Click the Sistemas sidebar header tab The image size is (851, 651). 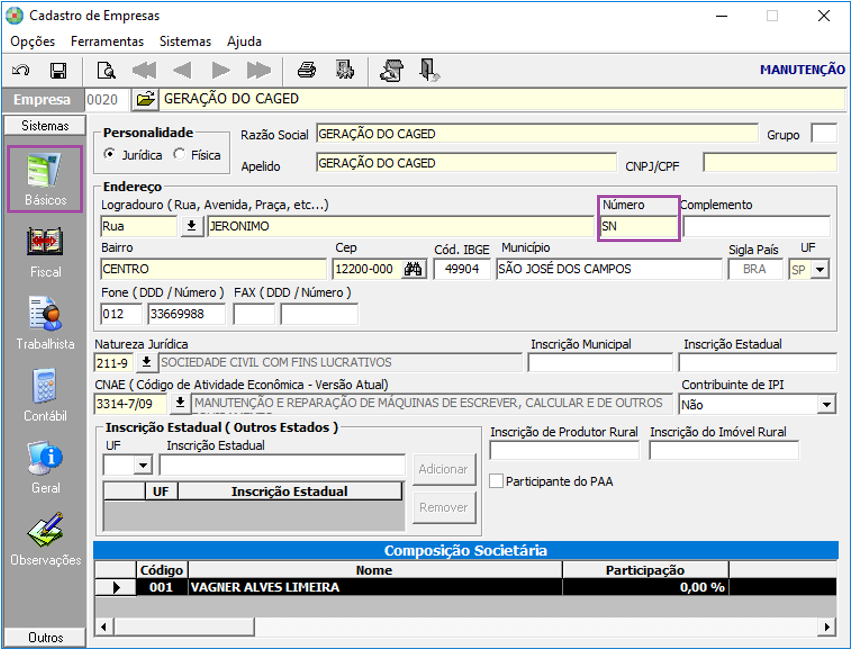(45, 125)
